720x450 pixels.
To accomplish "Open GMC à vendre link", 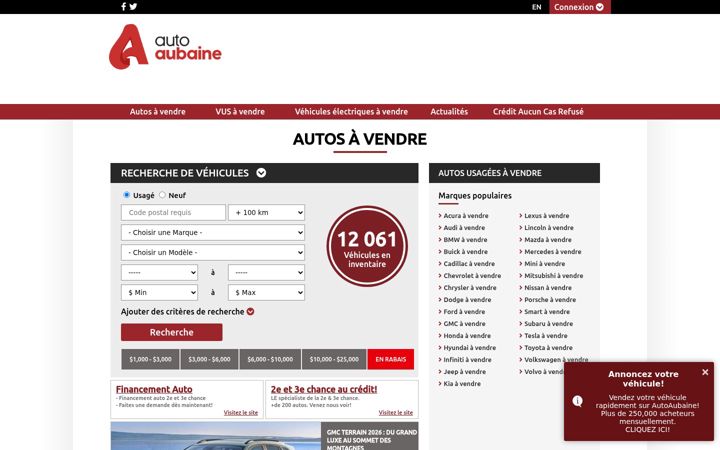I will tap(464, 323).
